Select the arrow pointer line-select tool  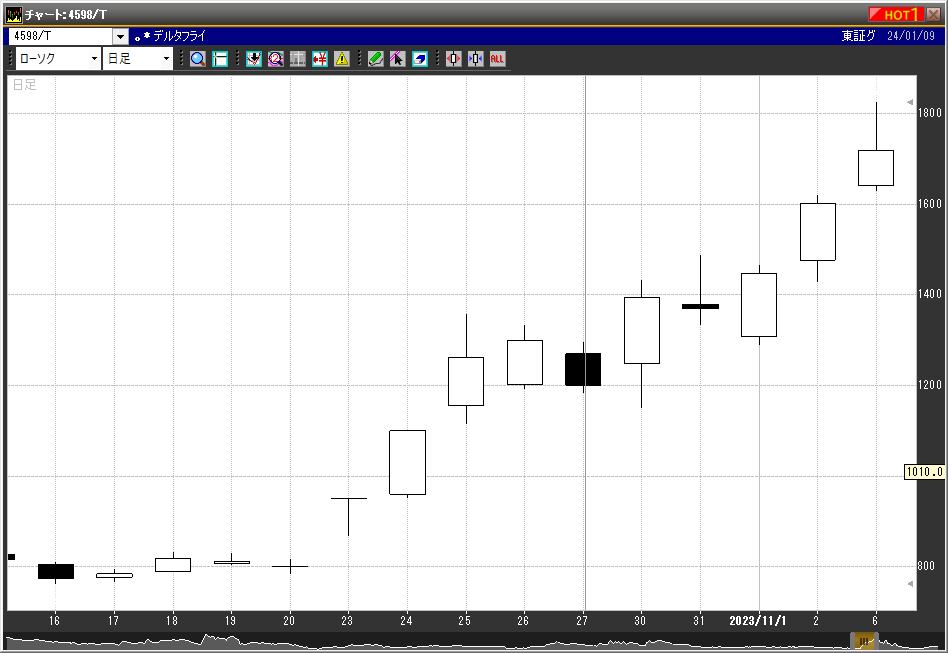pyautogui.click(x=397, y=59)
